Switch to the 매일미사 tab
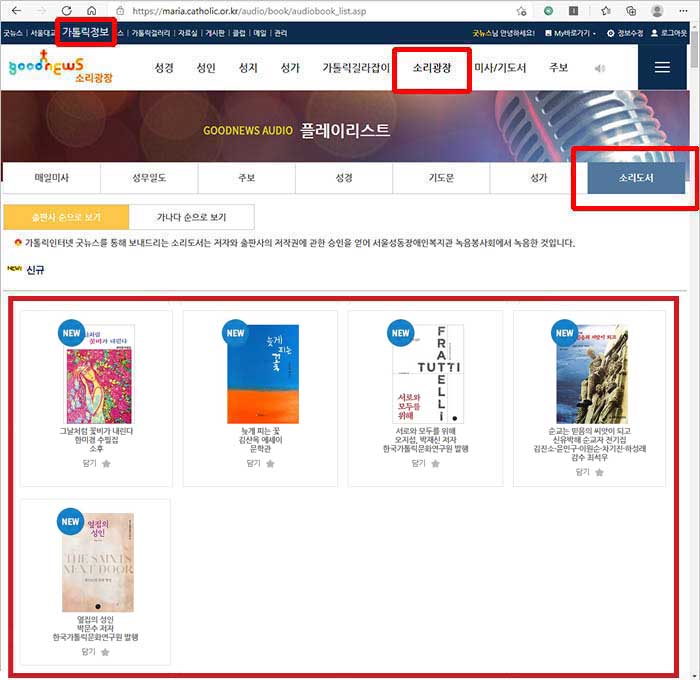 pos(52,178)
